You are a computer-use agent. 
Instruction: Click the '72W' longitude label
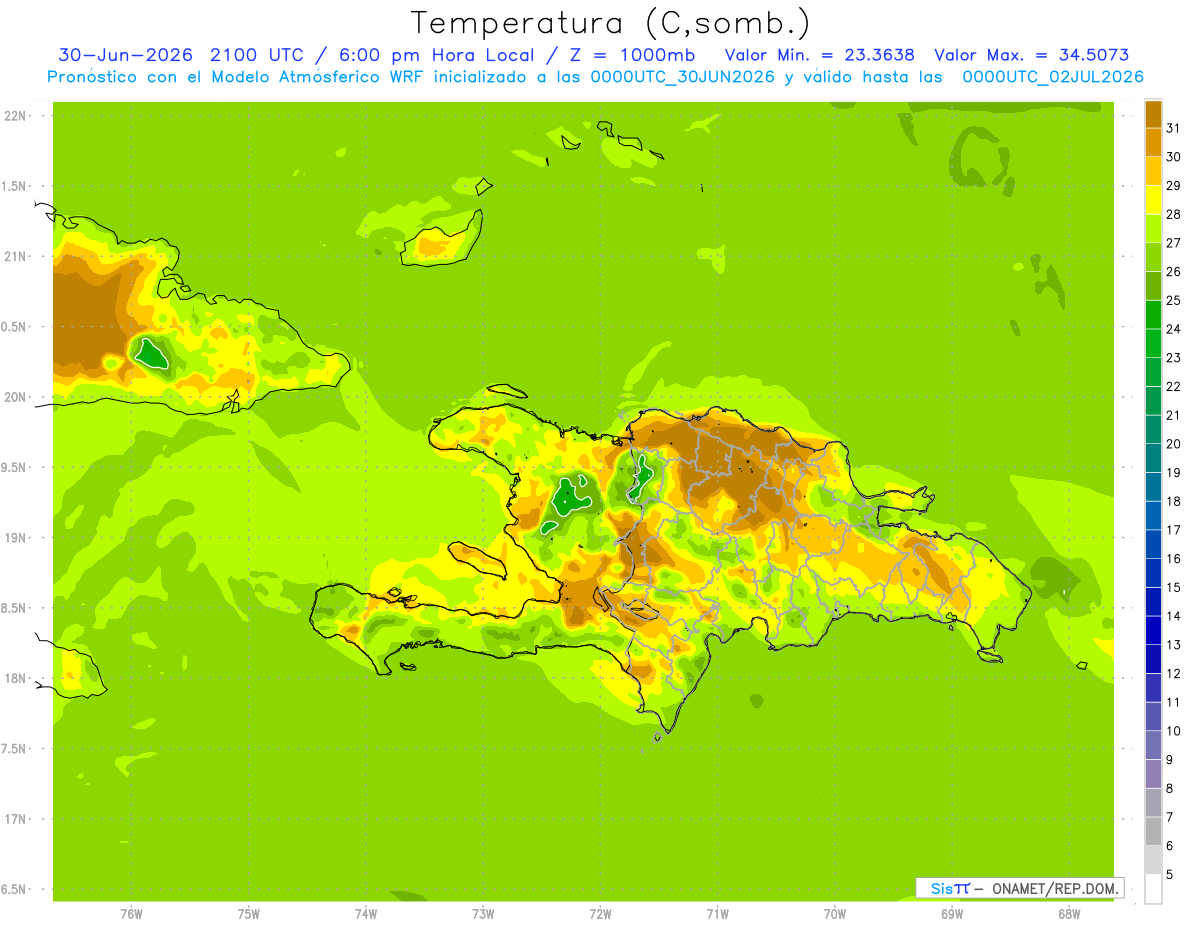tap(600, 914)
